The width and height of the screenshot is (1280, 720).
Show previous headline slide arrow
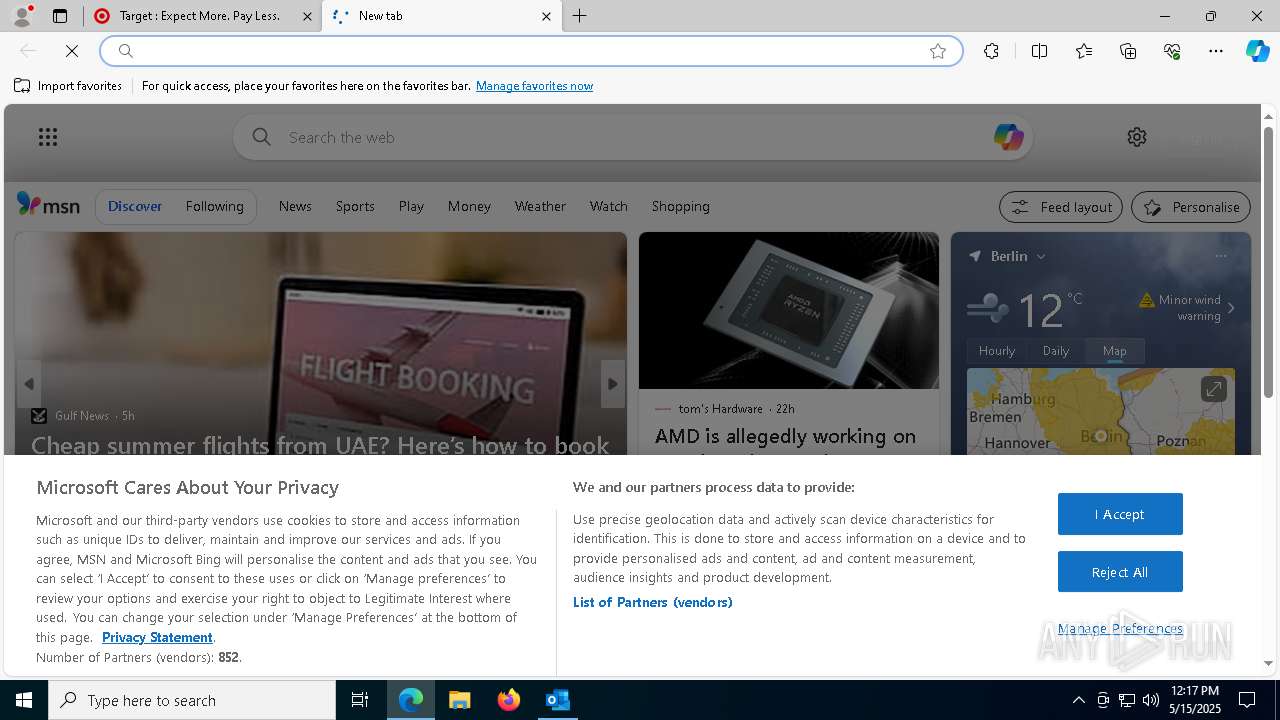[x=29, y=384]
